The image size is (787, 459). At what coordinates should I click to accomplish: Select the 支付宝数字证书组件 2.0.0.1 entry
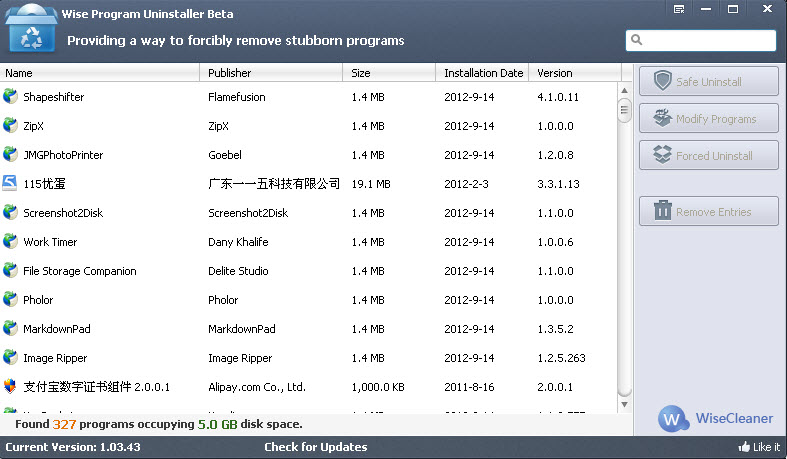pos(96,387)
